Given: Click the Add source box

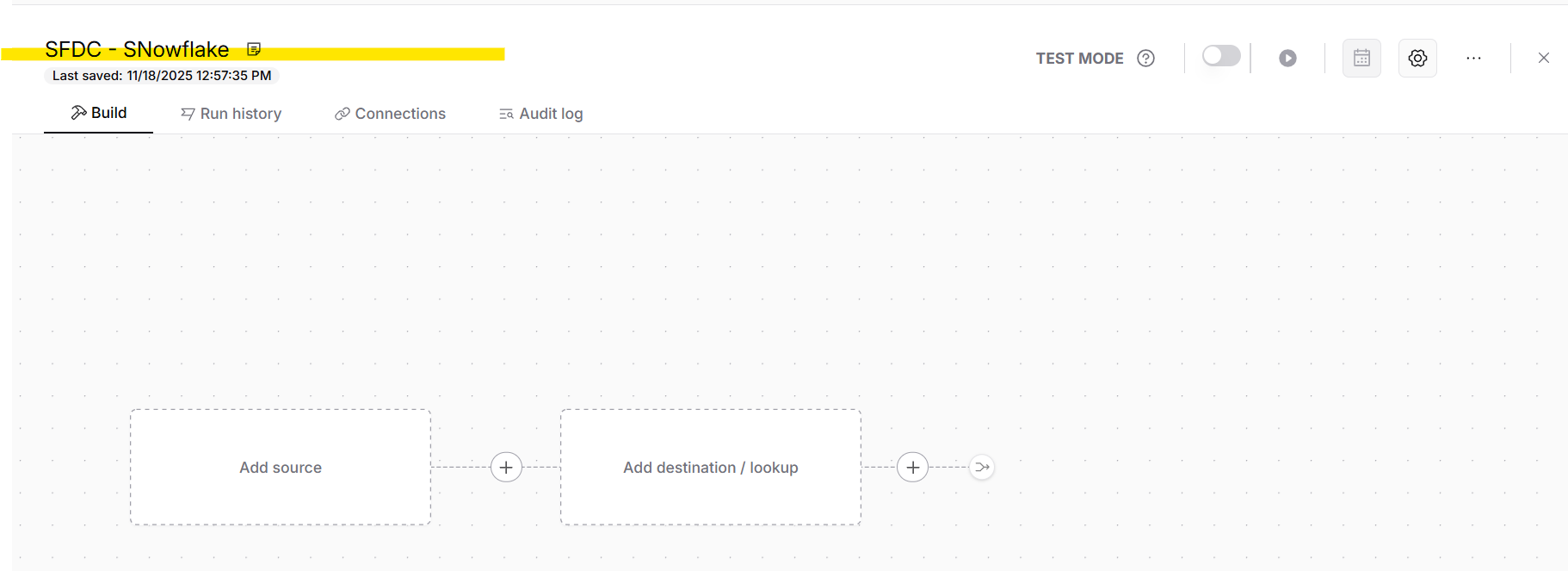Looking at the screenshot, I should pos(281,467).
